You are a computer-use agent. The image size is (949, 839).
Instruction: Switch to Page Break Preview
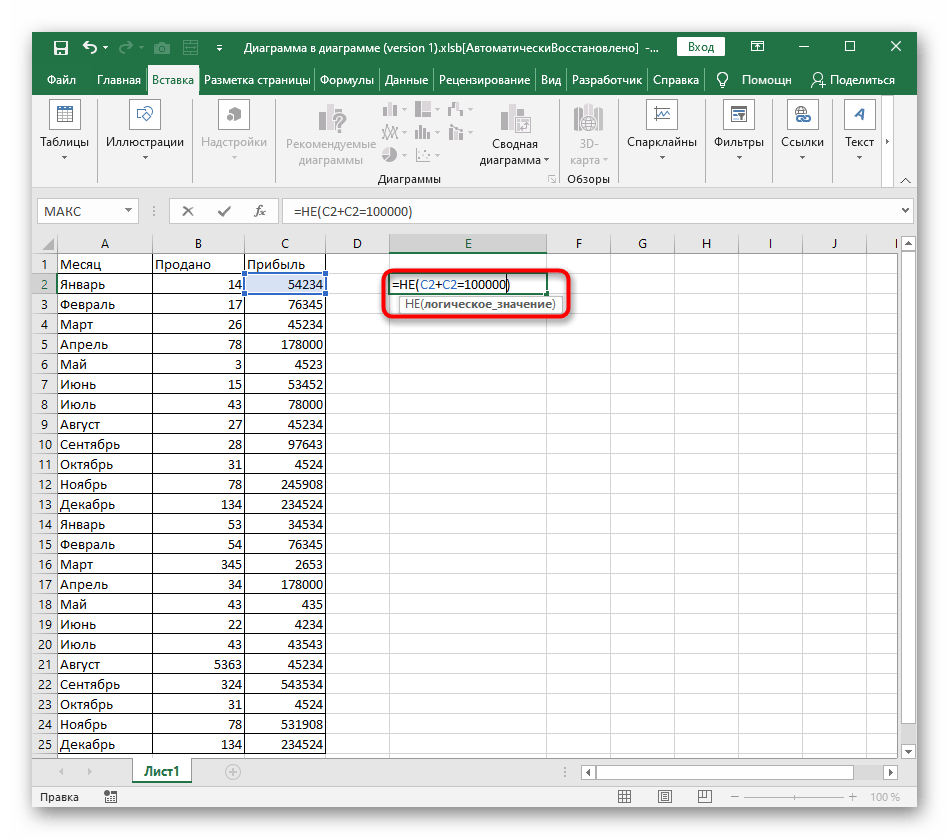click(704, 797)
